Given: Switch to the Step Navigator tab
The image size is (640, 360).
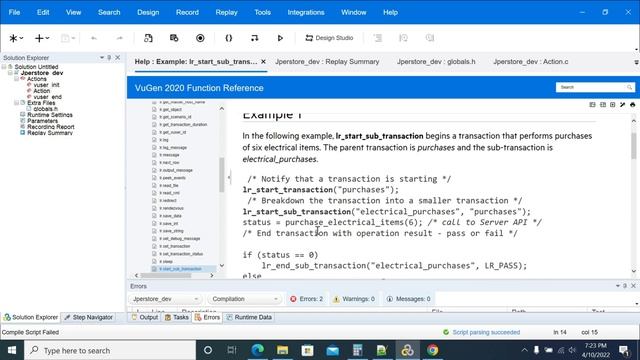Looking at the screenshot, I should [88, 318].
